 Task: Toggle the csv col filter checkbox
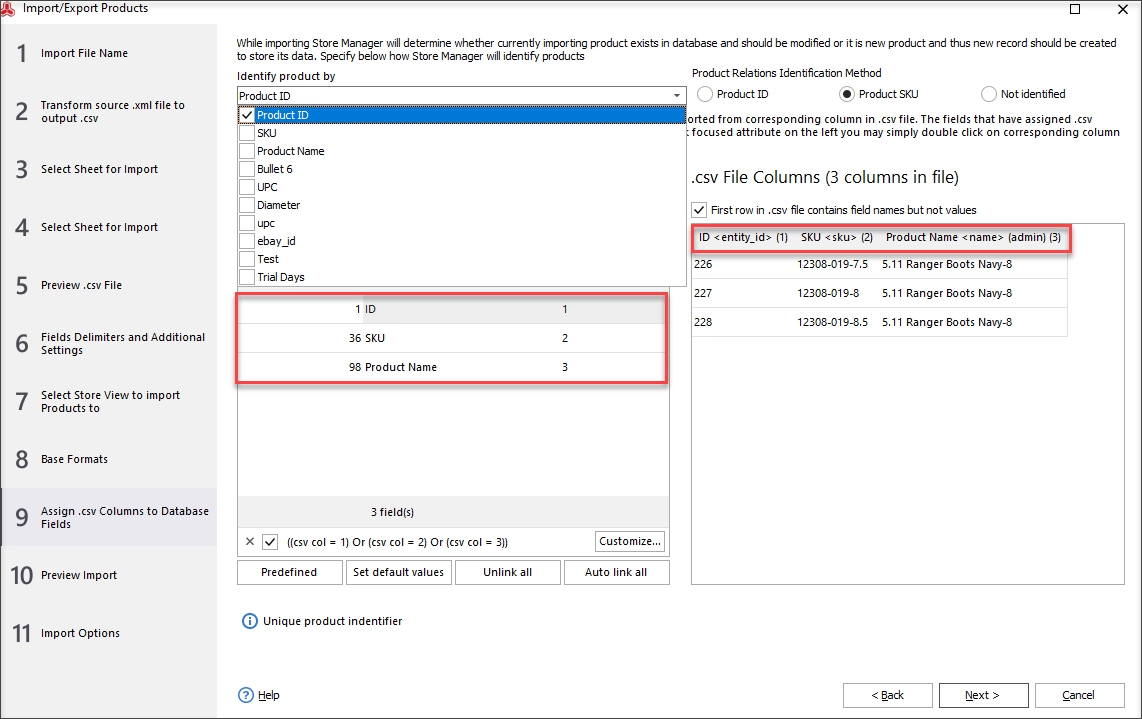pyautogui.click(x=270, y=541)
